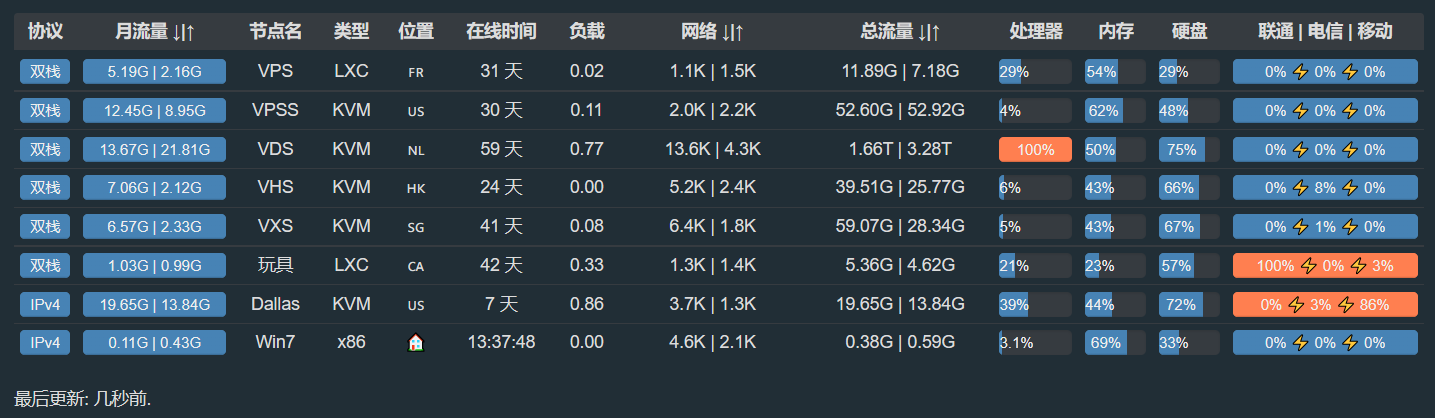Click the FR location flag for VPS
The image size is (1435, 418).
(x=416, y=72)
